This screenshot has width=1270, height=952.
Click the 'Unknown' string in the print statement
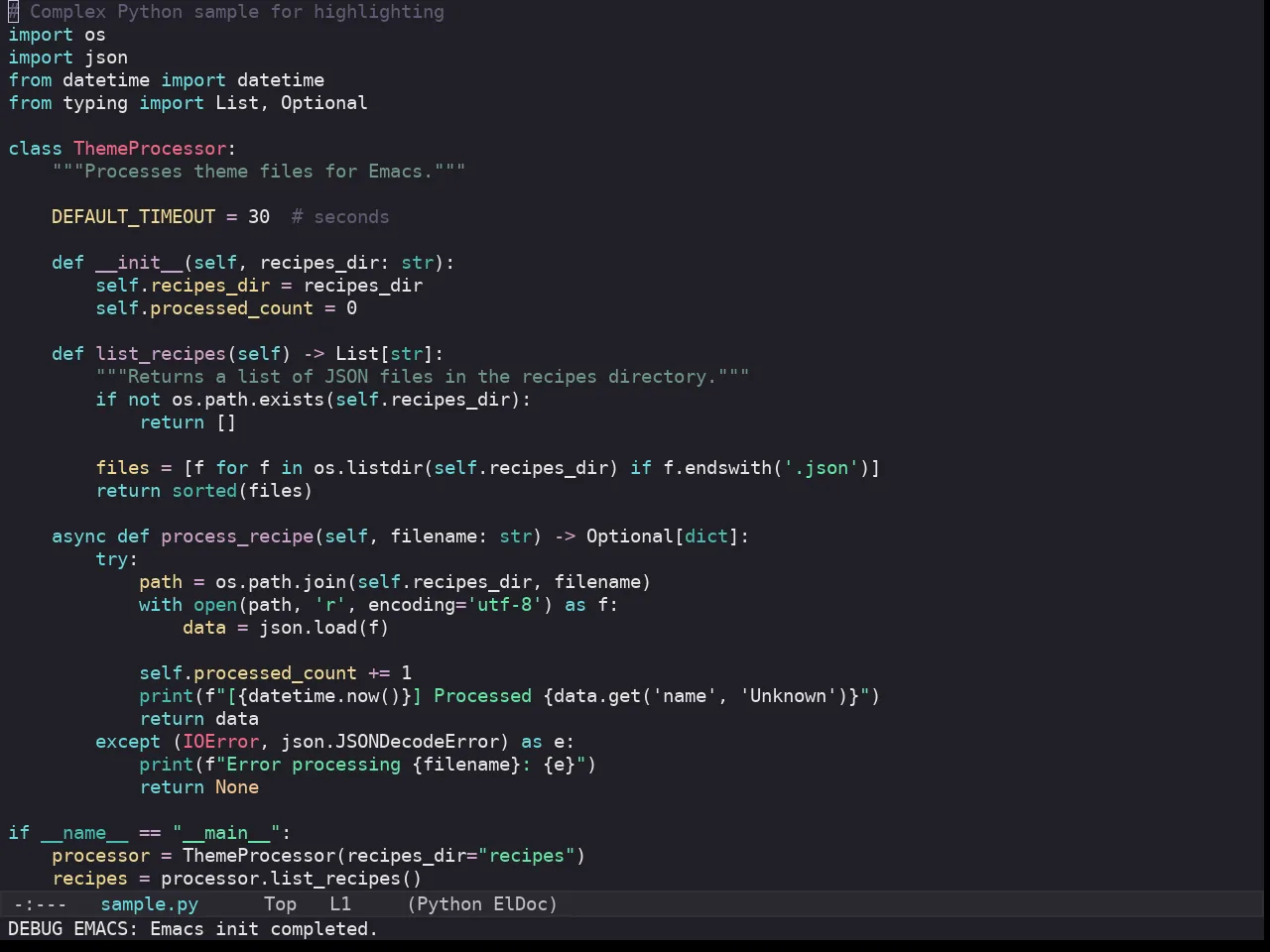[788, 696]
